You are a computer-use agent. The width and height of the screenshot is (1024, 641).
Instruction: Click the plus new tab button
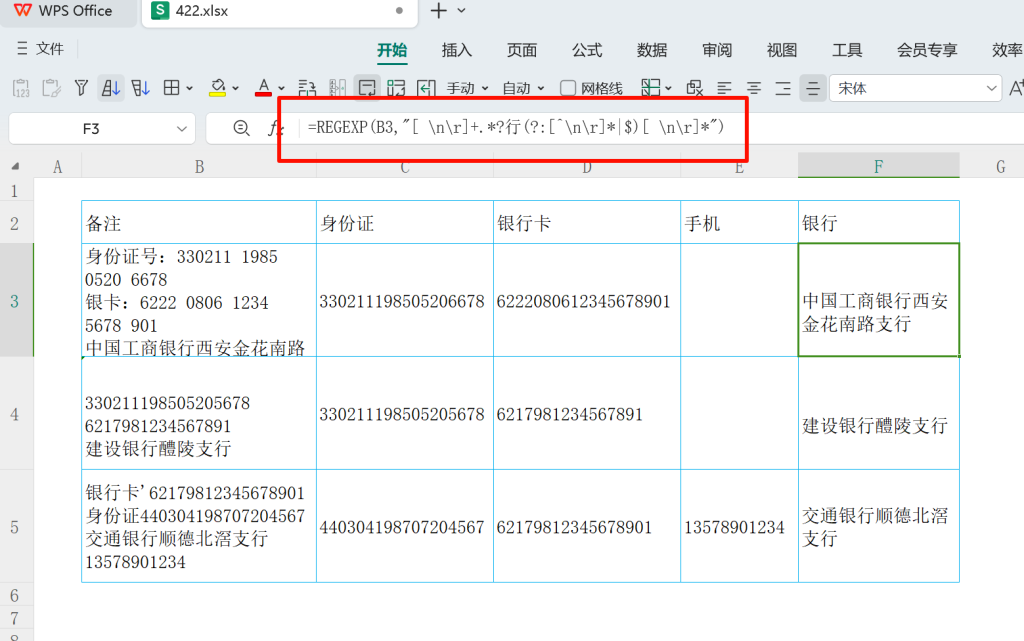tap(438, 10)
